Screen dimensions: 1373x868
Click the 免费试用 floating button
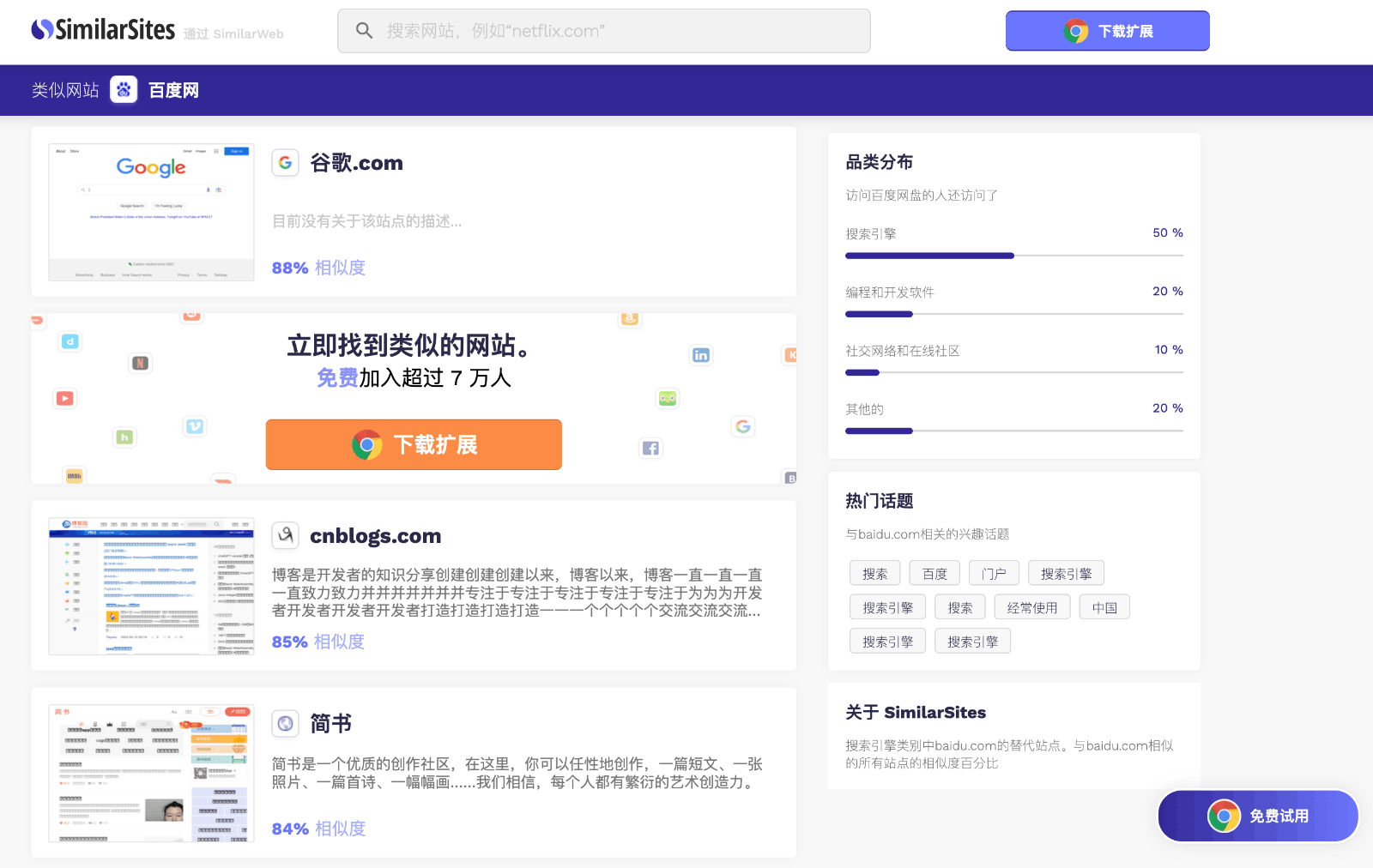[1258, 816]
